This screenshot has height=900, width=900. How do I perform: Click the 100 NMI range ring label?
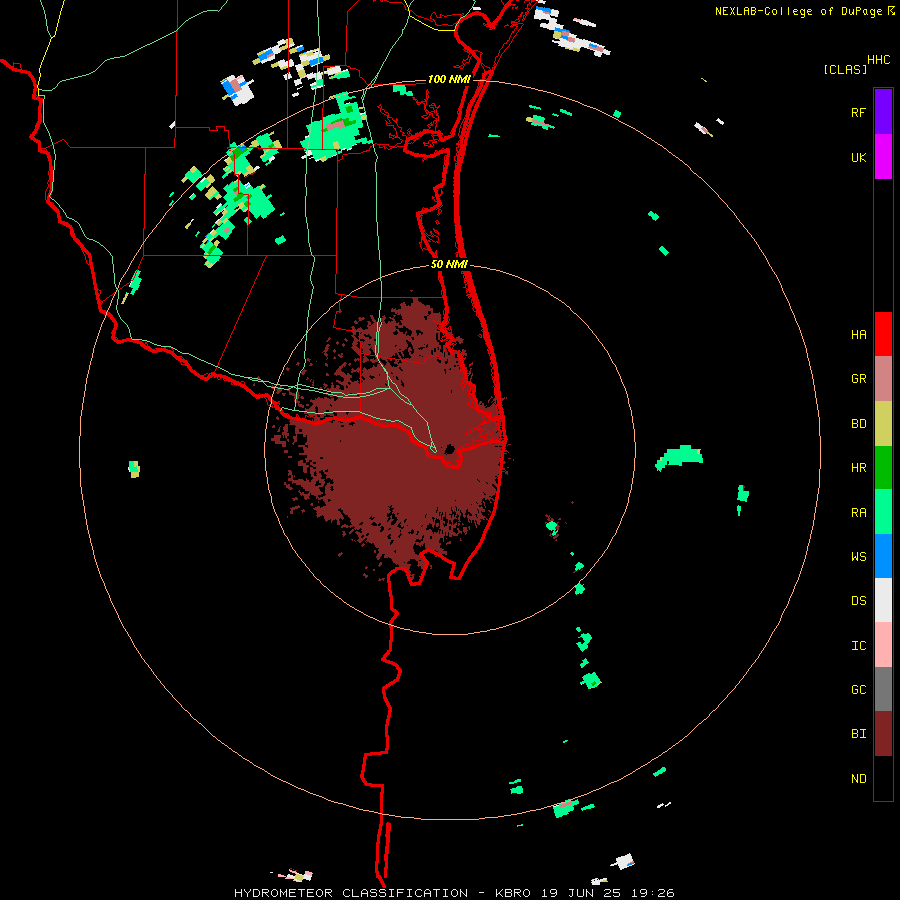coord(448,79)
